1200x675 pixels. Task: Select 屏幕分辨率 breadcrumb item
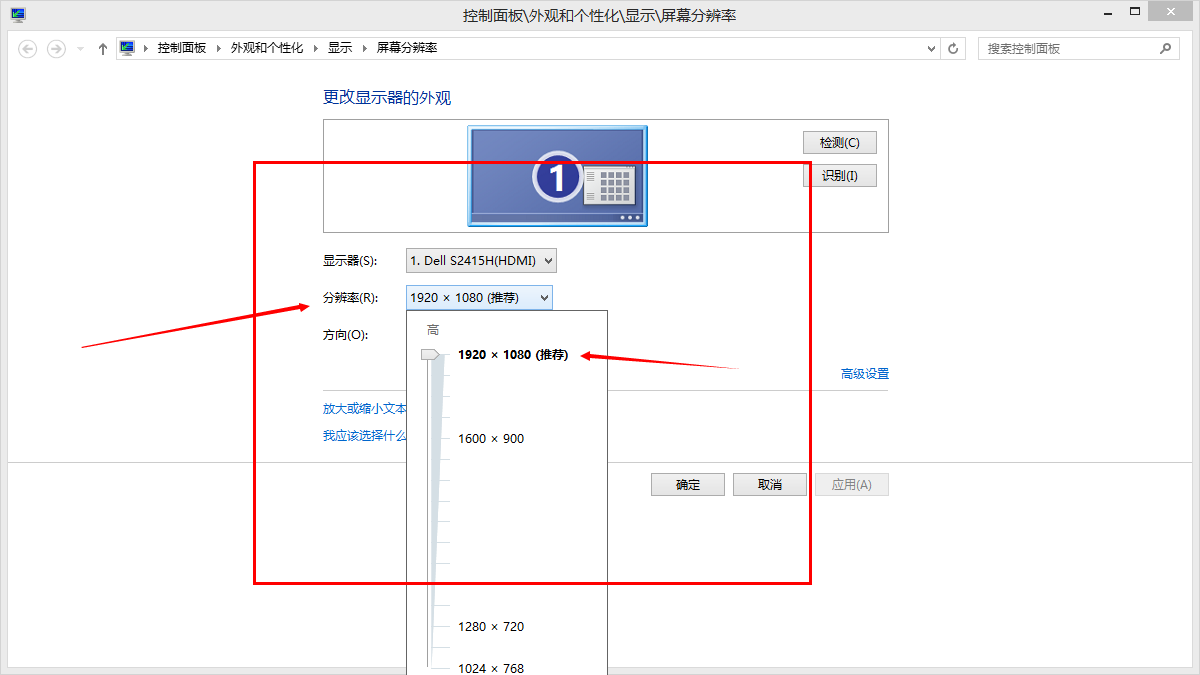tap(407, 48)
